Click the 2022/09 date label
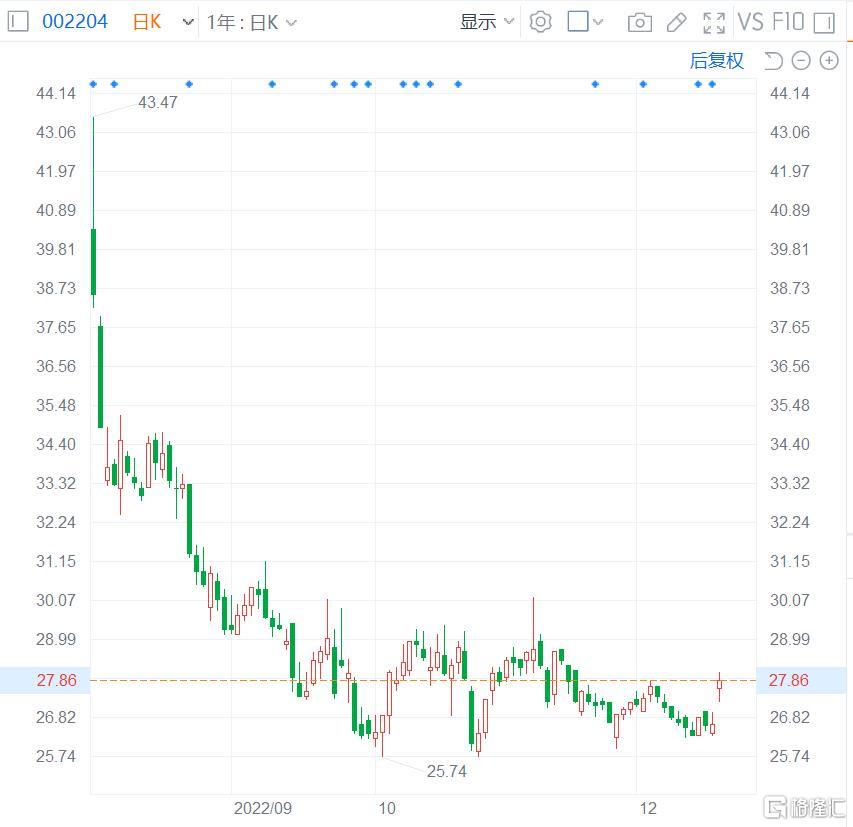 263,809
